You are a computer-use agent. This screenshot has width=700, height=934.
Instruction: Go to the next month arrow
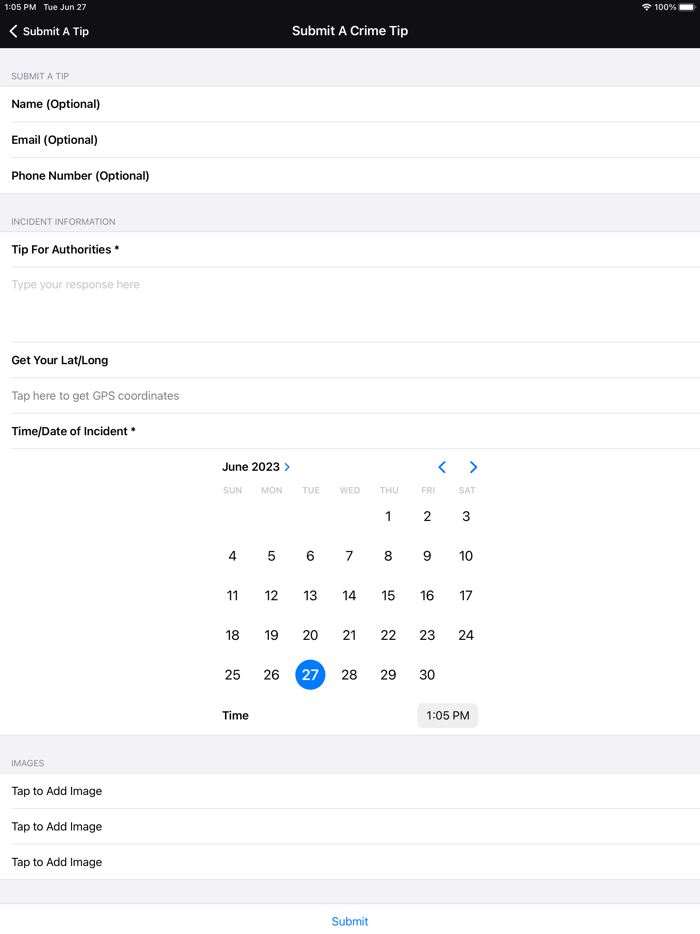click(x=473, y=467)
